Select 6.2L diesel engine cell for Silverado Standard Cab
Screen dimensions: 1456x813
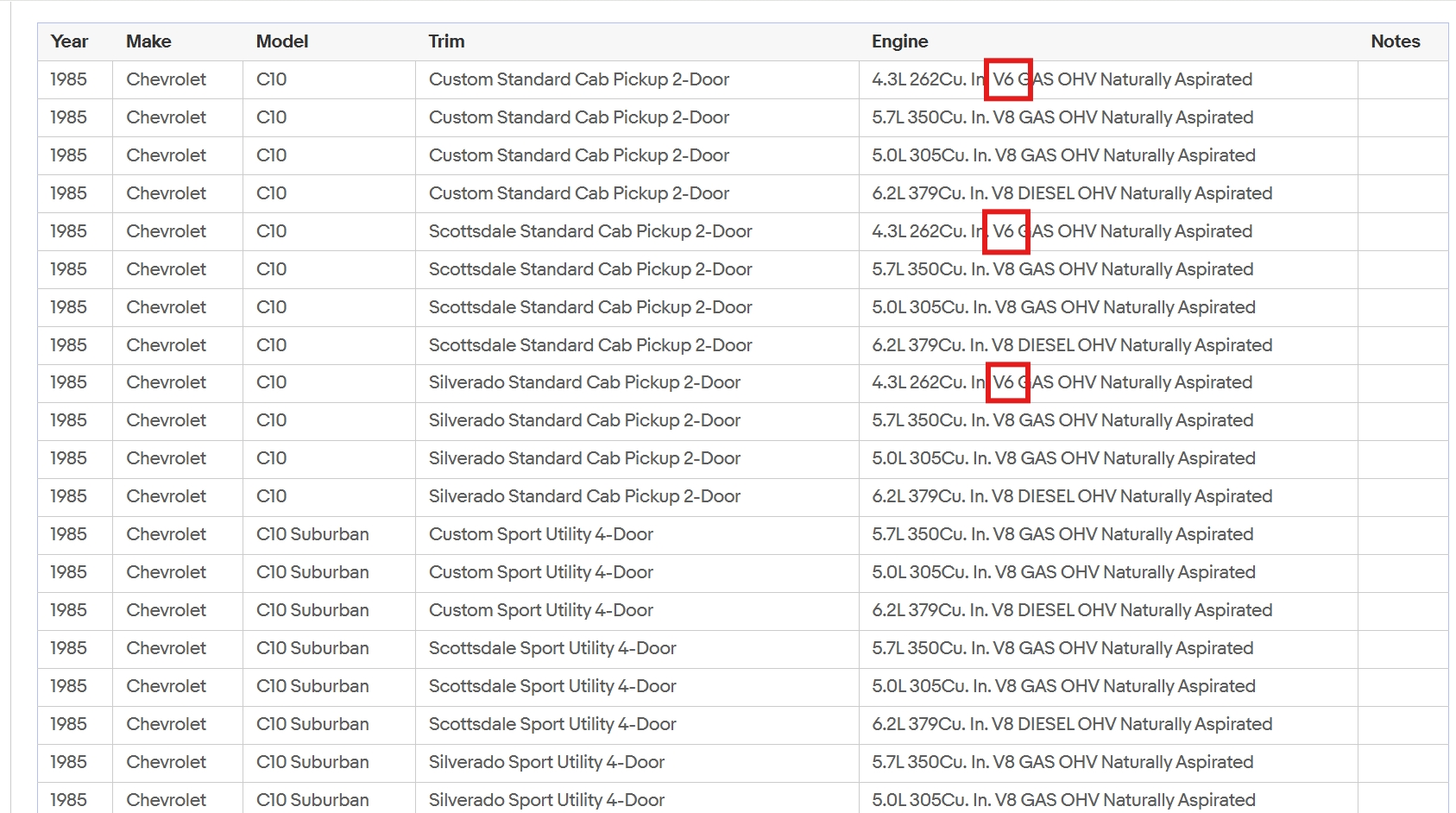[x=1108, y=496]
